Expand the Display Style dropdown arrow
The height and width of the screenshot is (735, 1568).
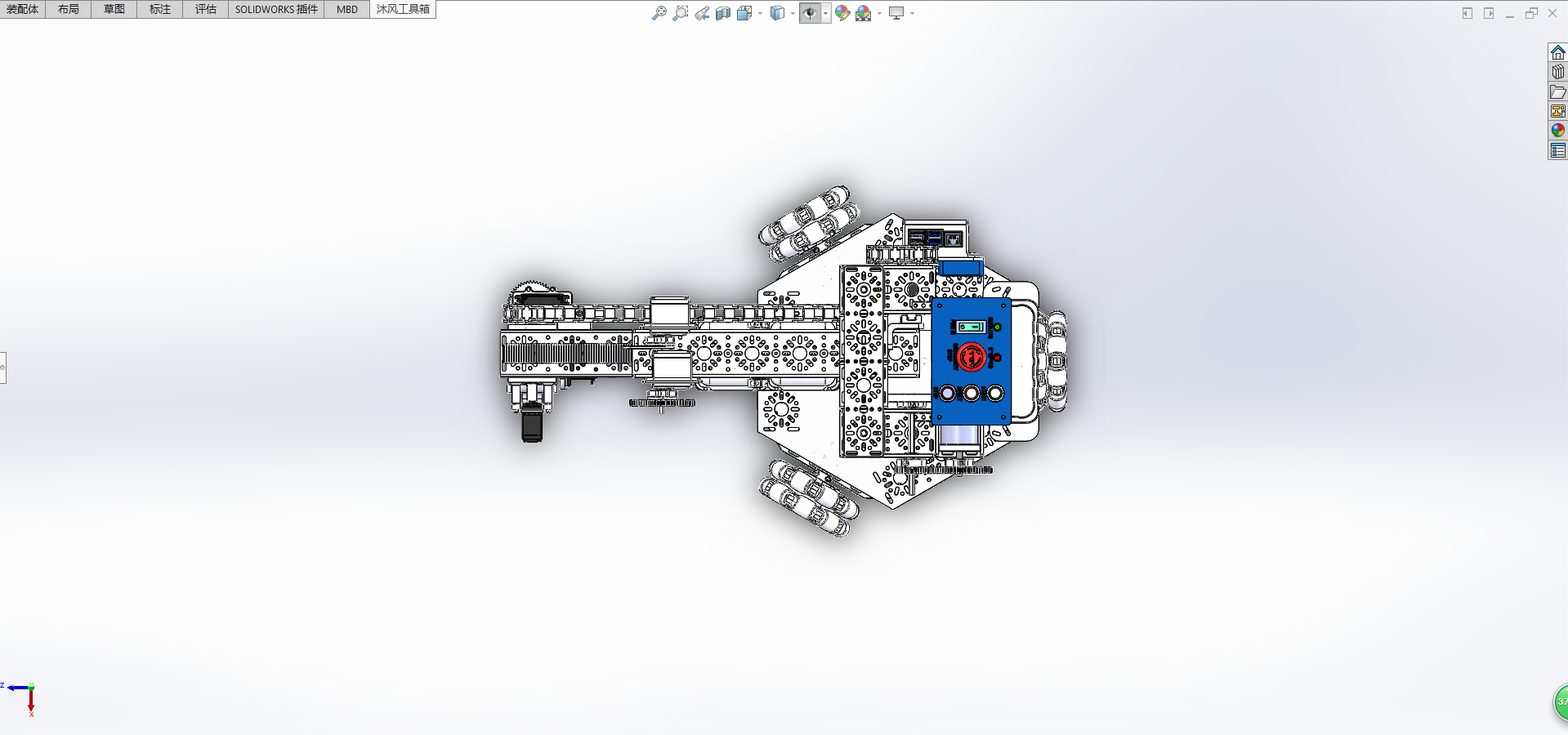[793, 13]
